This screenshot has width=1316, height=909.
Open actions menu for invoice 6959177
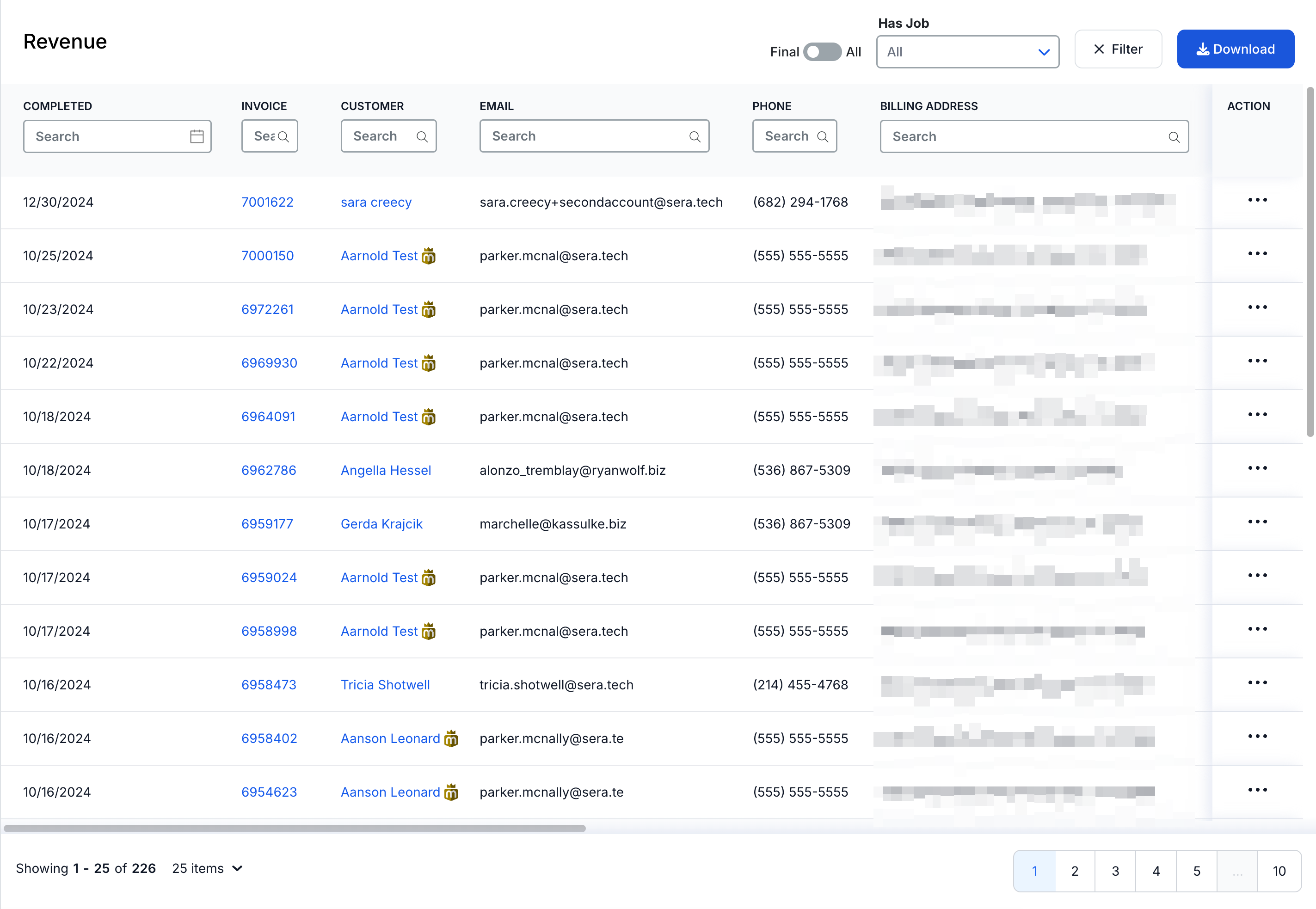(x=1257, y=522)
